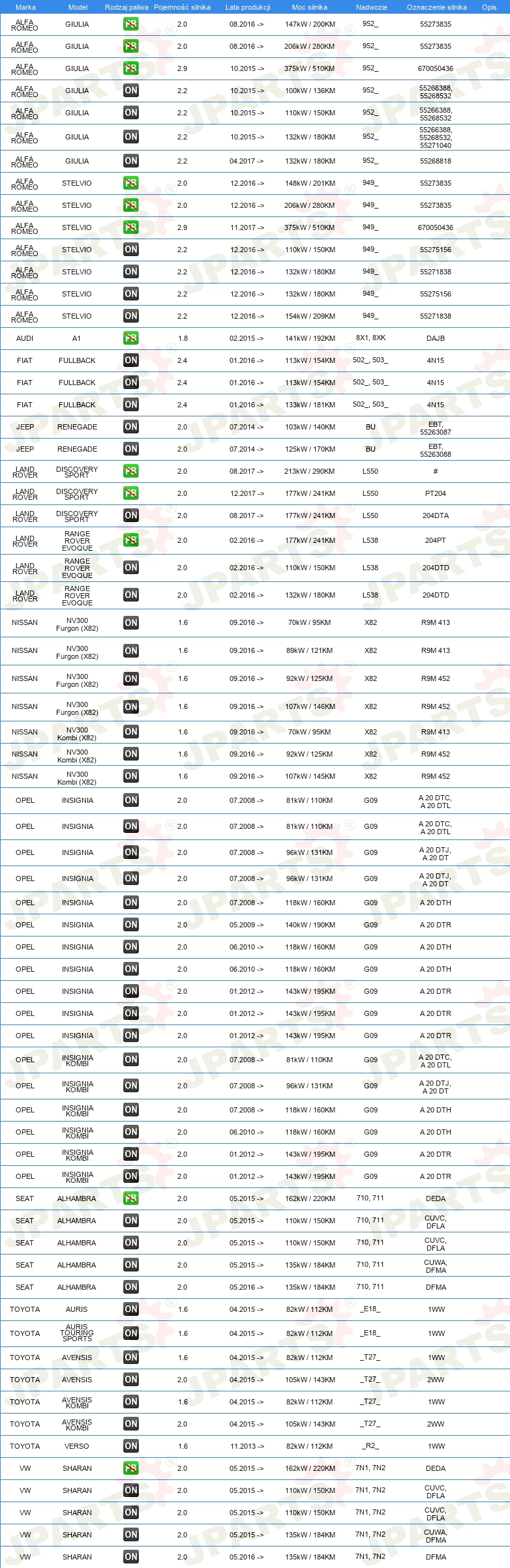Click body code 8X1, 8XK

pos(370,338)
